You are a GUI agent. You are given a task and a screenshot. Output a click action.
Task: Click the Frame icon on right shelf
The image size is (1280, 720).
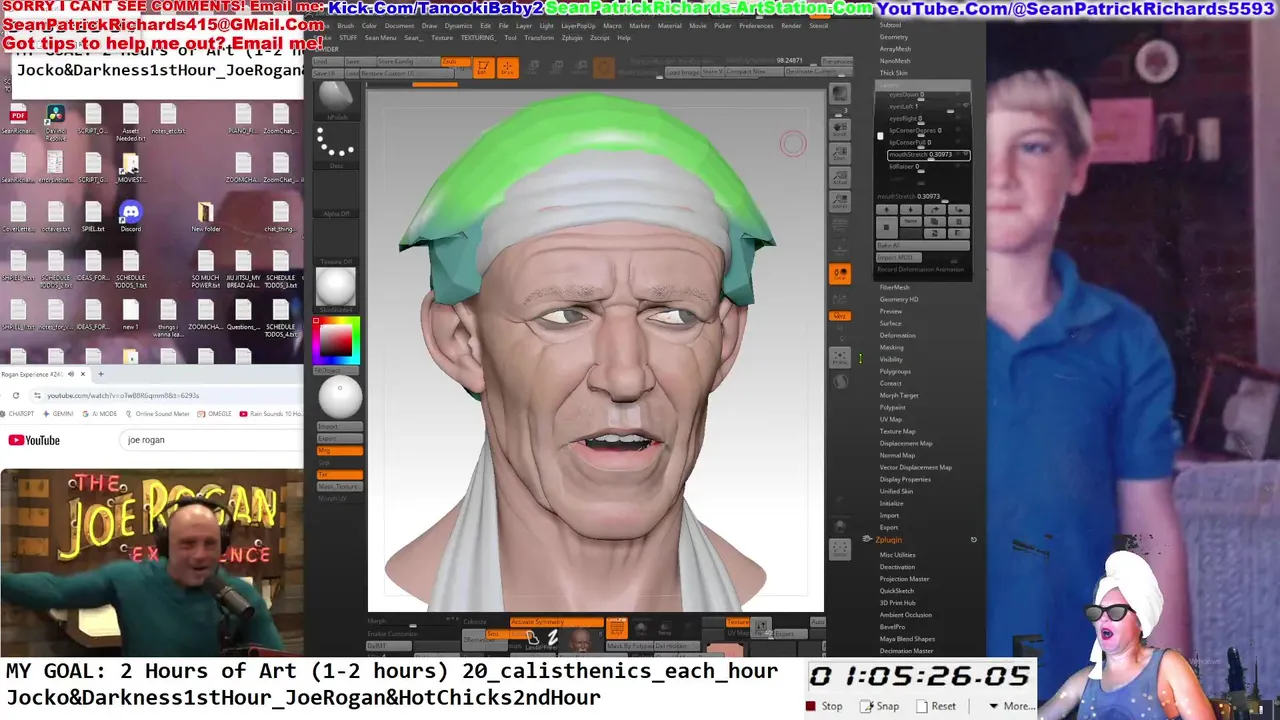tap(840, 357)
